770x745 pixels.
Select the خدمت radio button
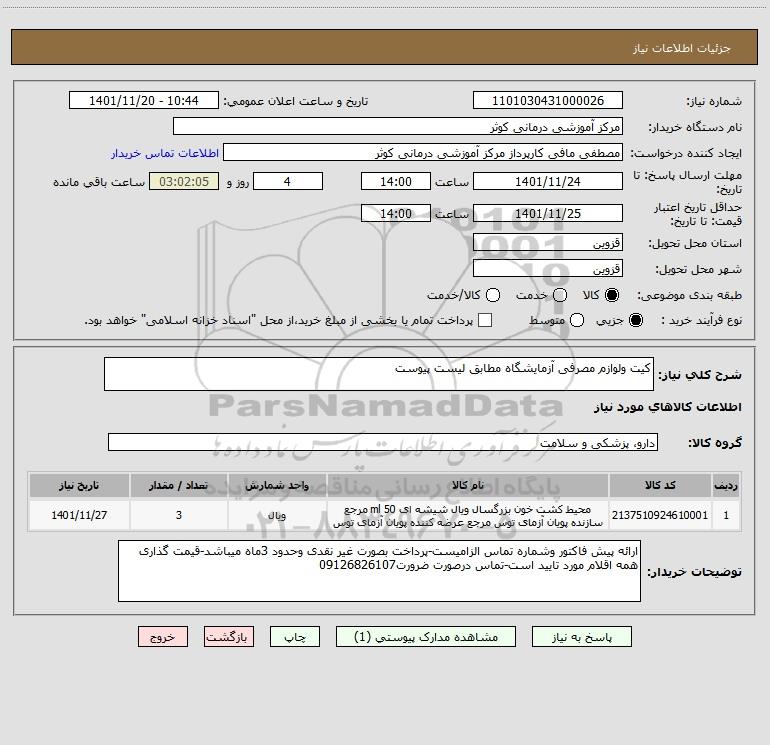click(560, 295)
